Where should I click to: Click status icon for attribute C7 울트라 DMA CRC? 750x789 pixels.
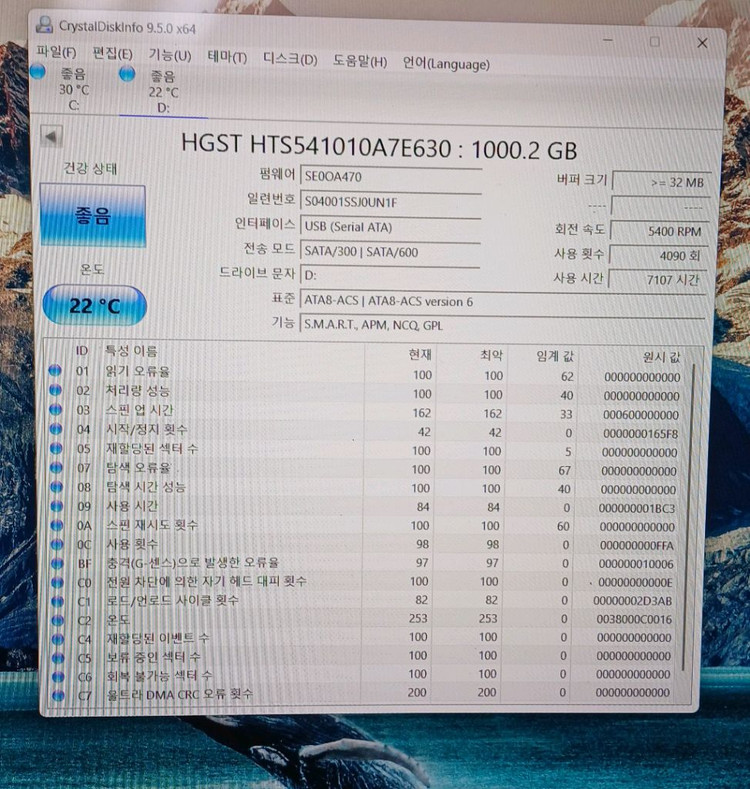click(x=58, y=696)
